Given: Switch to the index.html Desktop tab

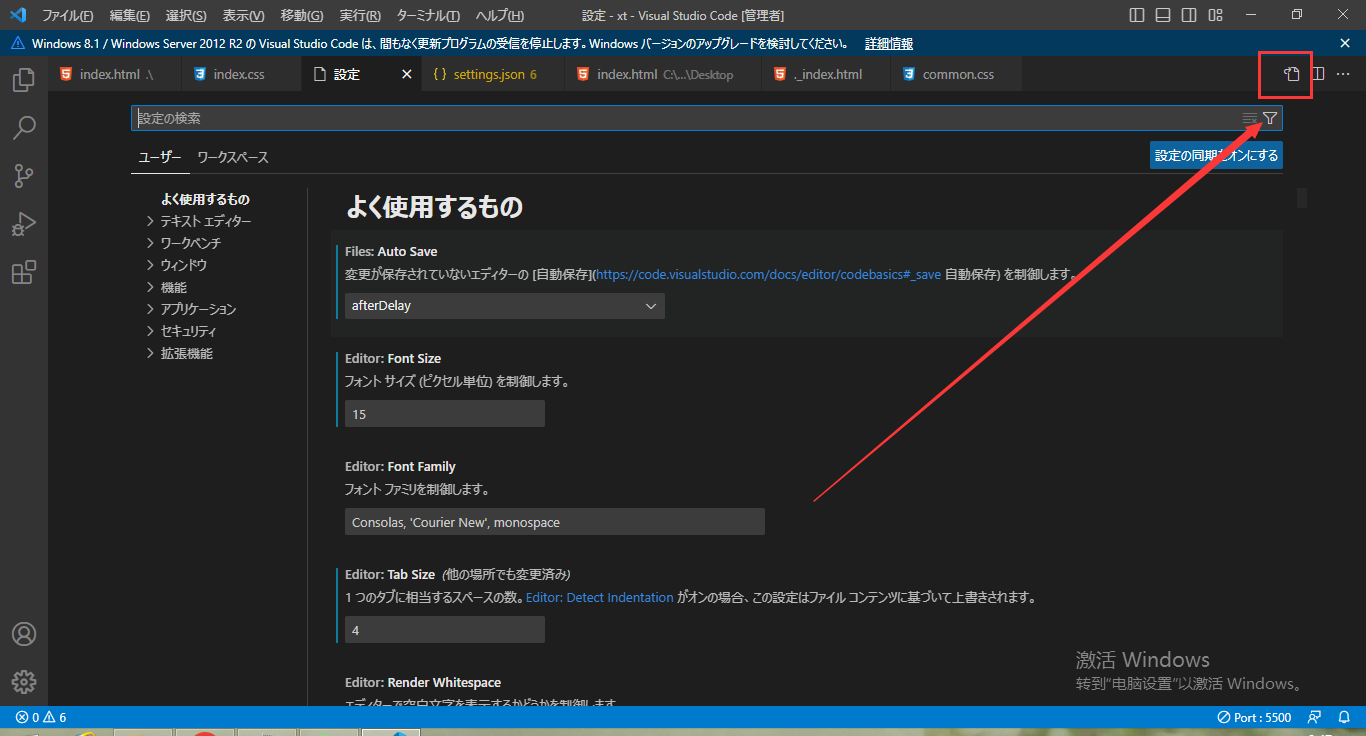Looking at the screenshot, I should [665, 74].
